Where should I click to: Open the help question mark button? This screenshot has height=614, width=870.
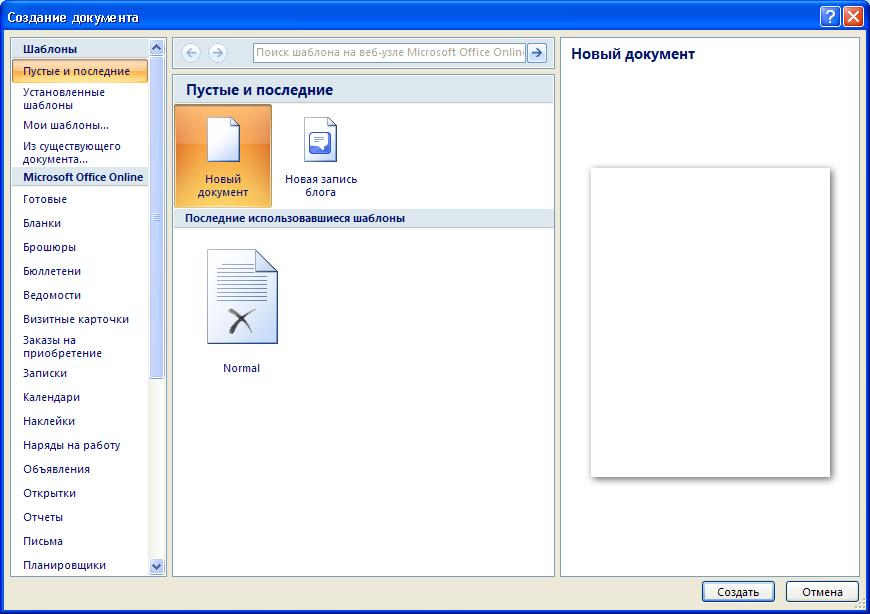[x=829, y=17]
